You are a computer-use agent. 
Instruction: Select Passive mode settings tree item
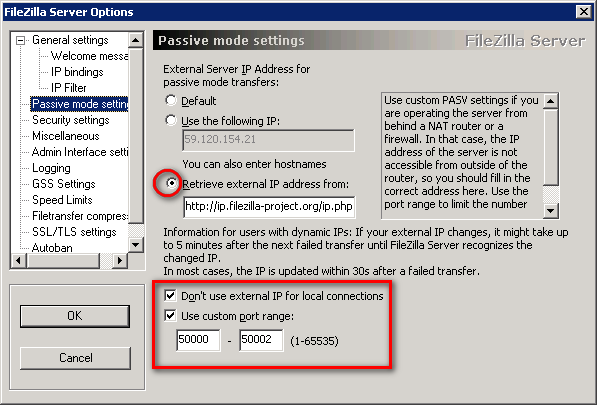80,104
